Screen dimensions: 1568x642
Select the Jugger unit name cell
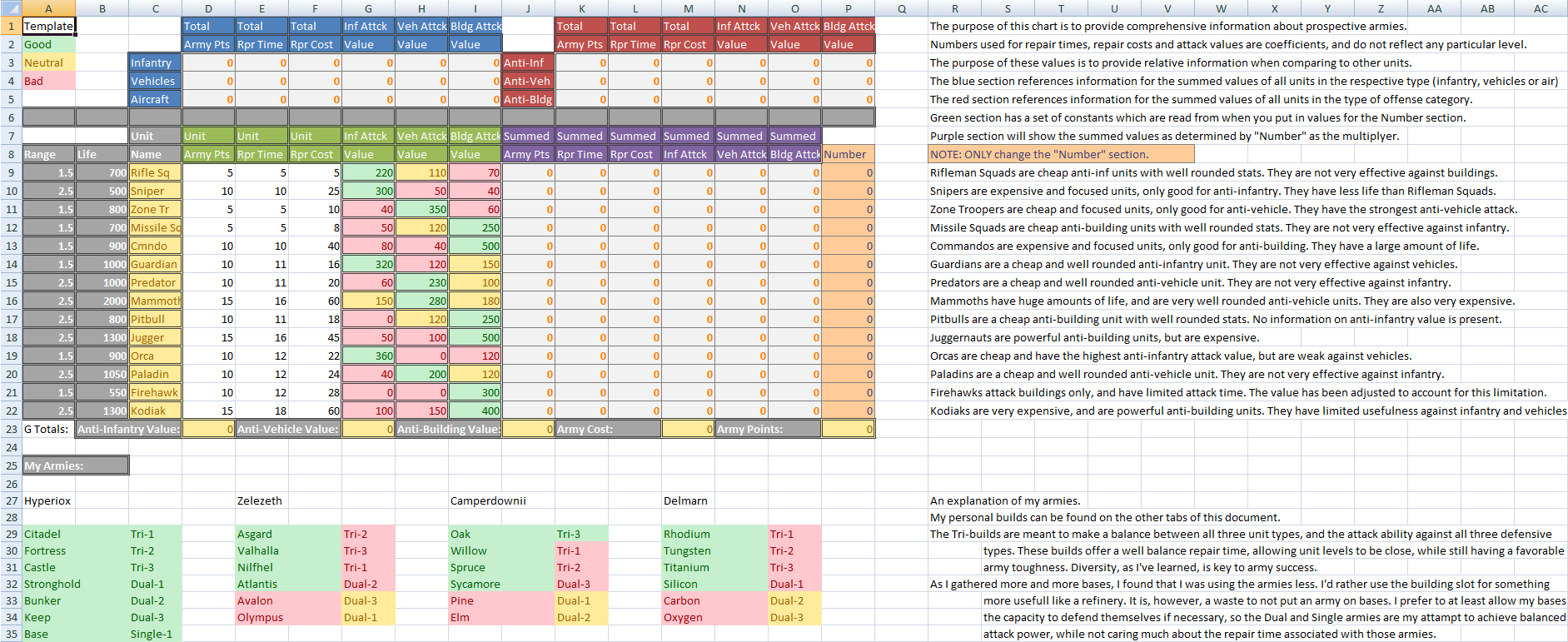point(155,337)
